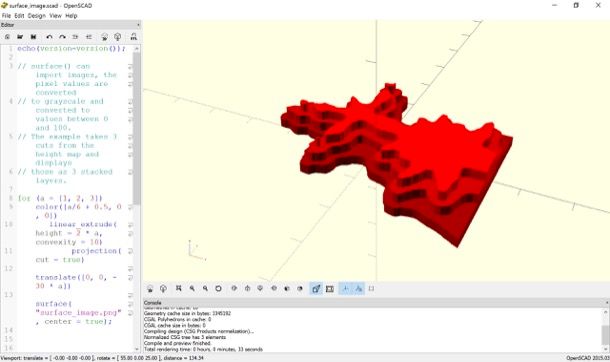The width and height of the screenshot is (610, 362).
Task: Click the Zoom In magnifier icon
Action: pos(192,289)
